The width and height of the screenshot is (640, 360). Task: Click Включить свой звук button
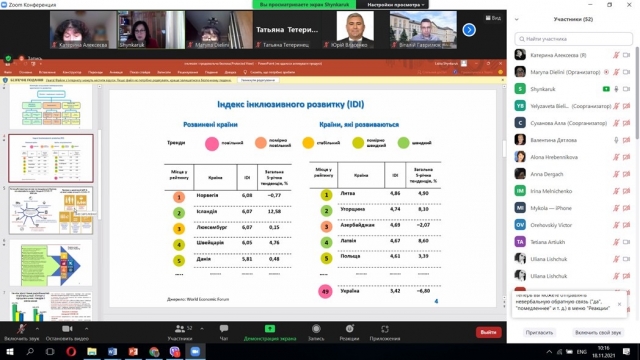click(598, 333)
